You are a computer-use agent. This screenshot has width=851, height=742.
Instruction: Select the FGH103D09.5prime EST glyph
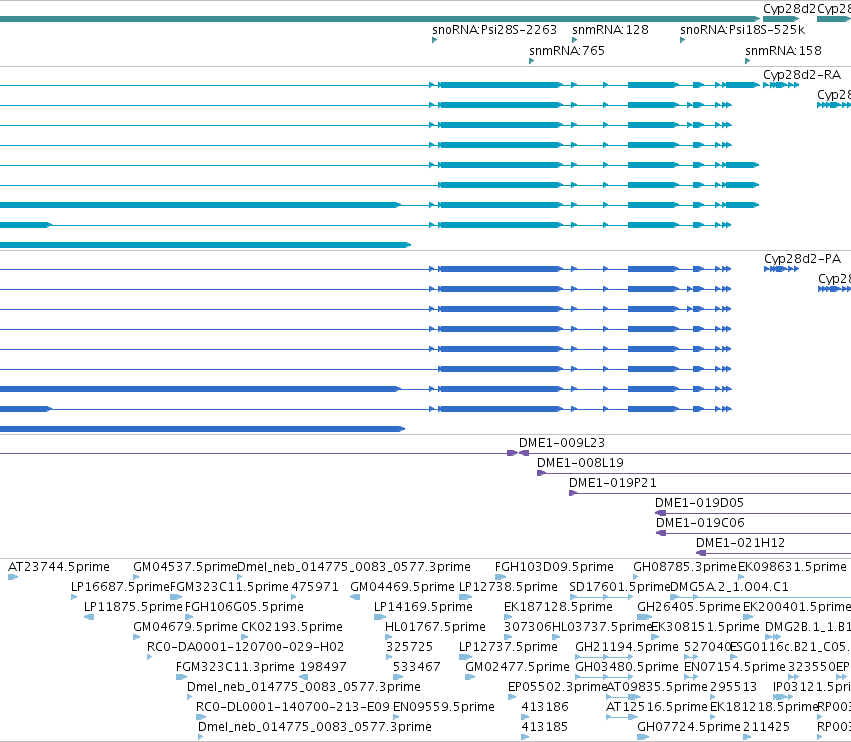click(500, 577)
